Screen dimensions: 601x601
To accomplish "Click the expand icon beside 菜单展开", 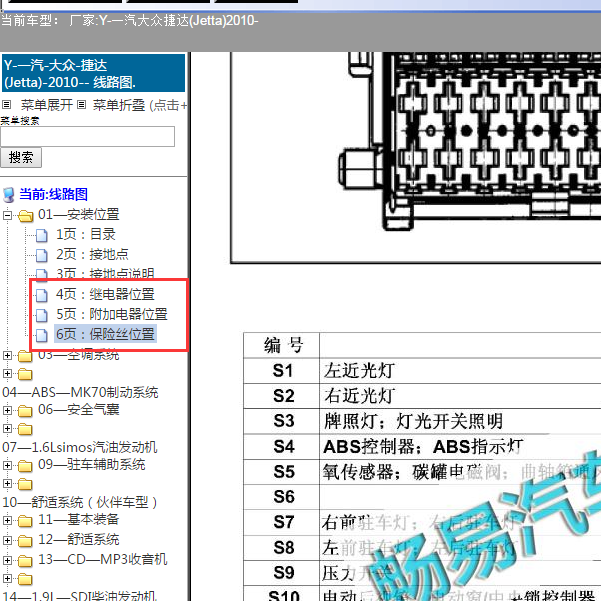I will (x=7, y=105).
